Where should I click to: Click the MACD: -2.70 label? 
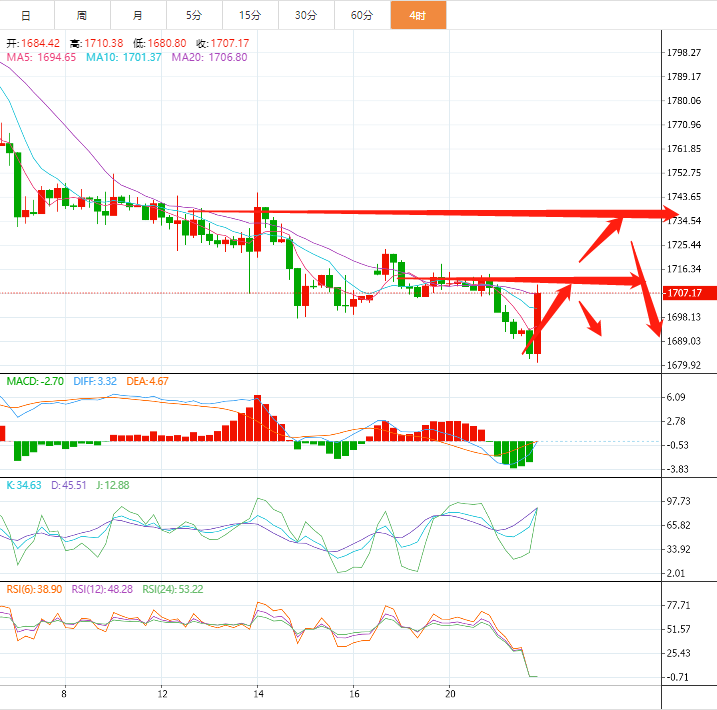point(35,381)
